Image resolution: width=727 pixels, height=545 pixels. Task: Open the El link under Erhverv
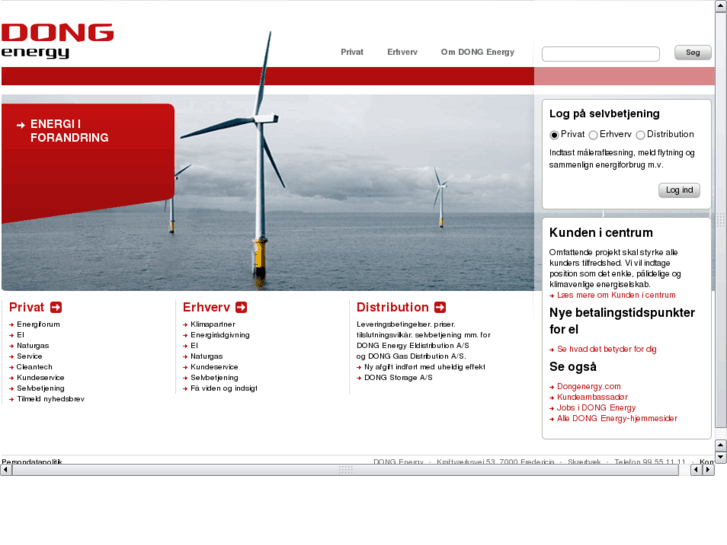(194, 346)
